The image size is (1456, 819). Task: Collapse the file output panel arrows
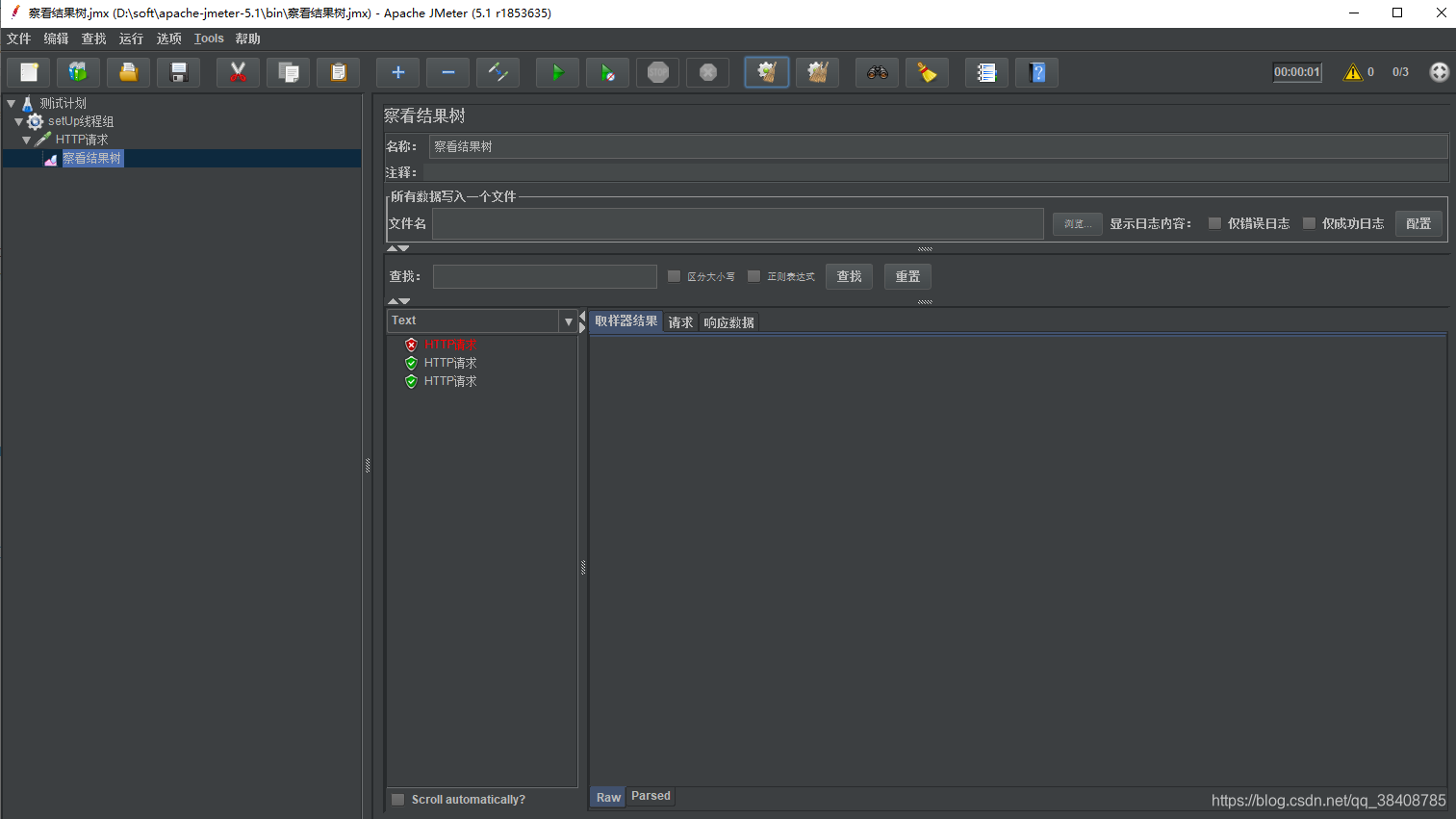point(397,248)
